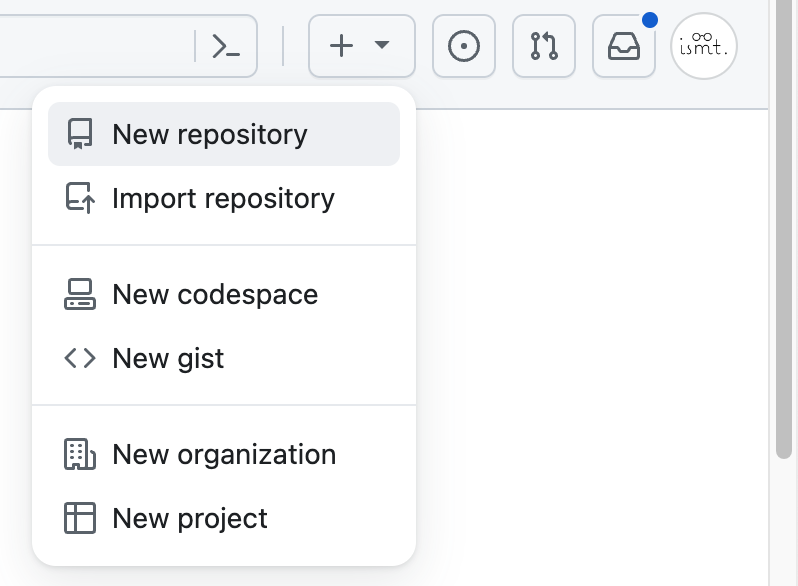Image resolution: width=798 pixels, height=586 pixels.
Task: Choose New gist menu item
Action: (224, 358)
